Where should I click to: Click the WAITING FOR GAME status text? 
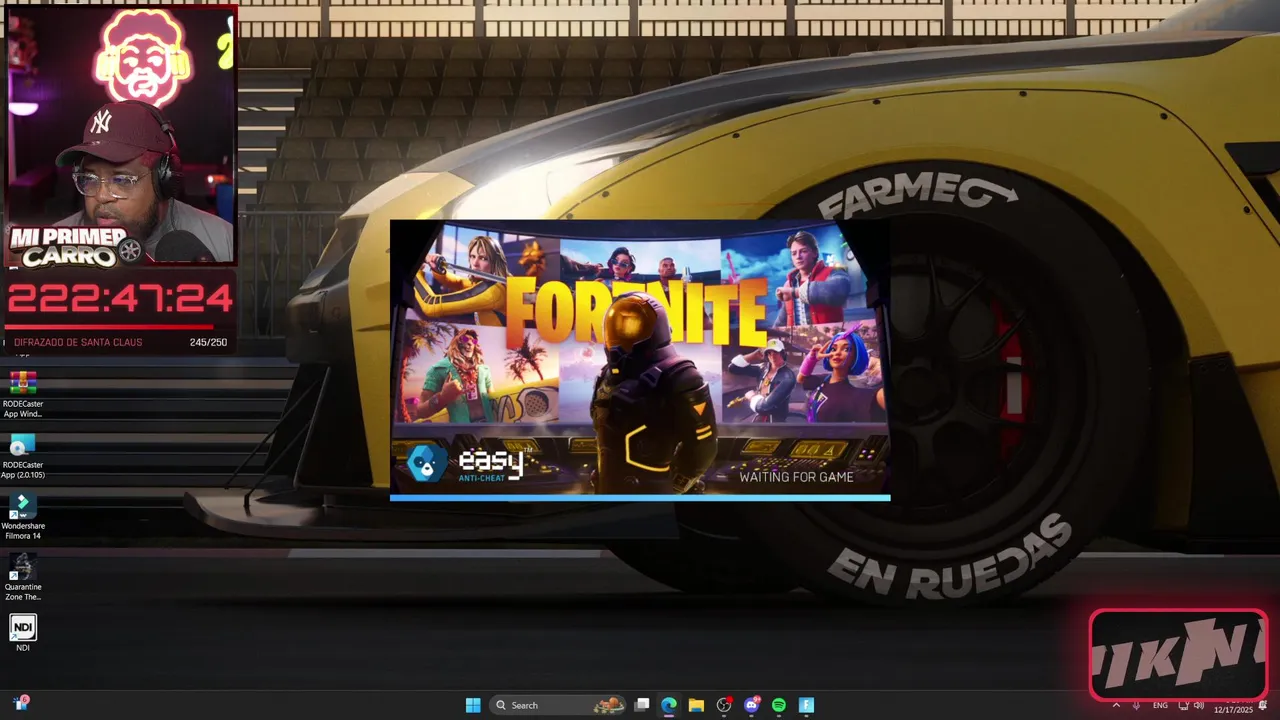(796, 477)
